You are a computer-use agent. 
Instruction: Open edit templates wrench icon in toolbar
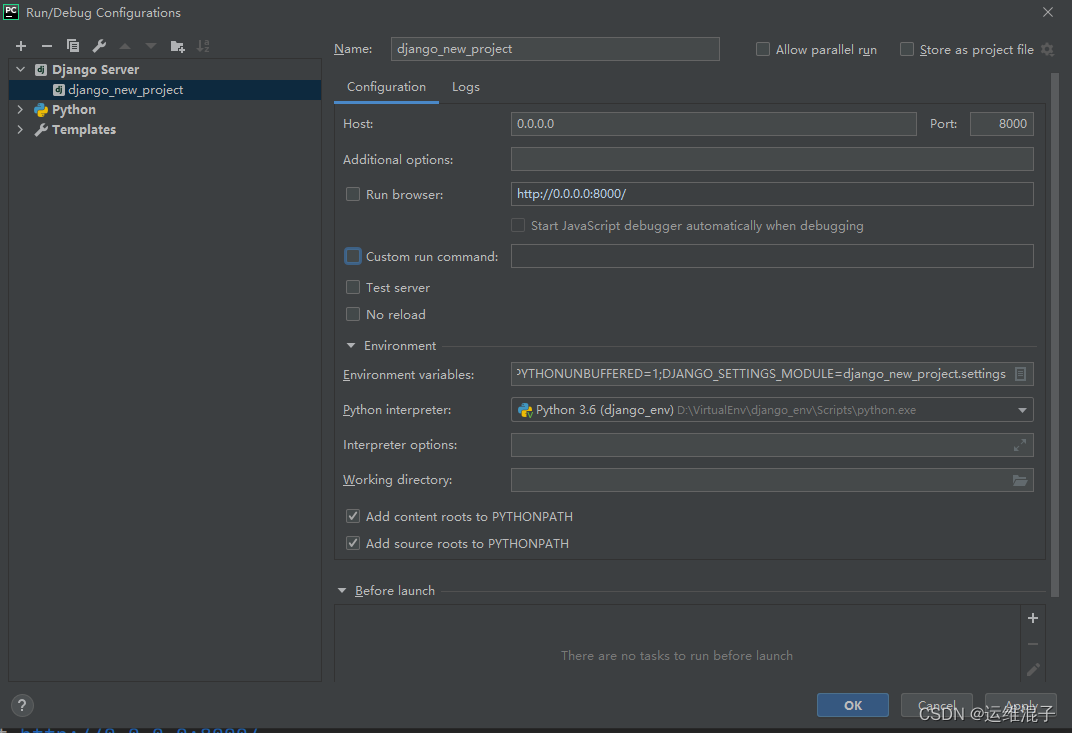pyautogui.click(x=99, y=46)
